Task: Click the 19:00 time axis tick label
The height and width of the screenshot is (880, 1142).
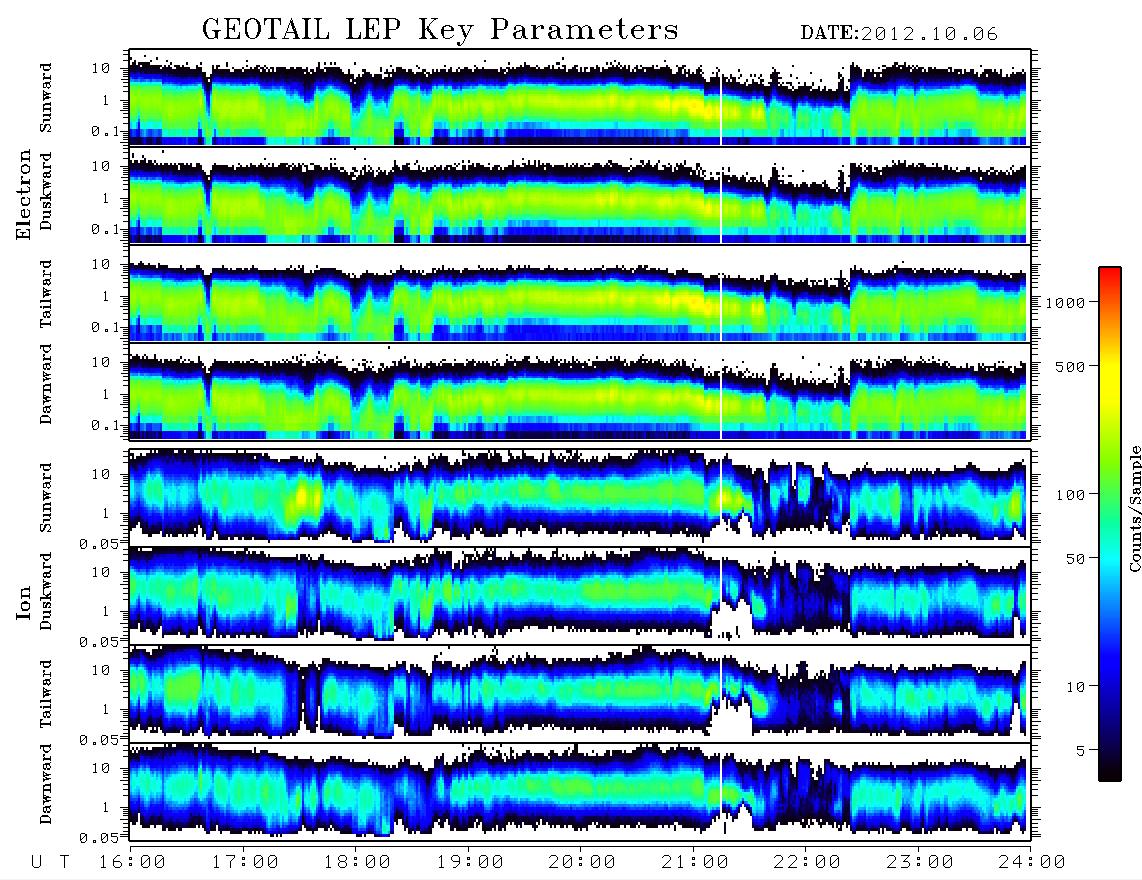Action: coord(470,862)
